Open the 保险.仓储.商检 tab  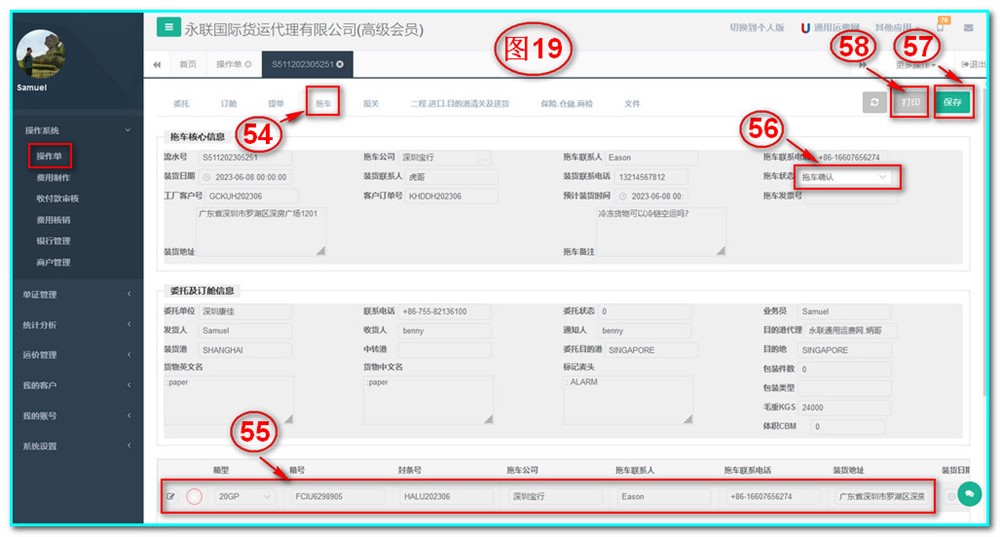tap(567, 103)
